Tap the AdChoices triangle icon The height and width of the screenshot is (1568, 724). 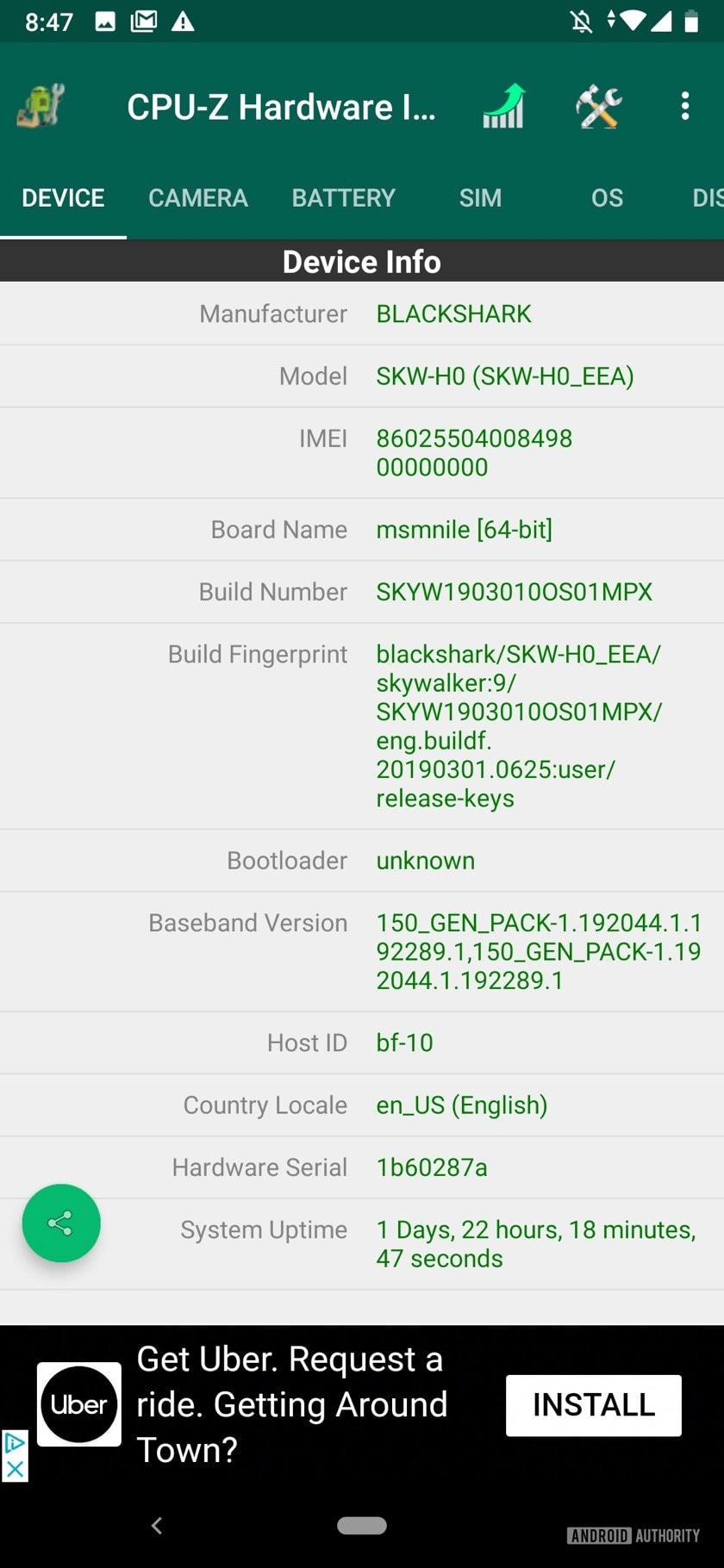pos(15,1443)
